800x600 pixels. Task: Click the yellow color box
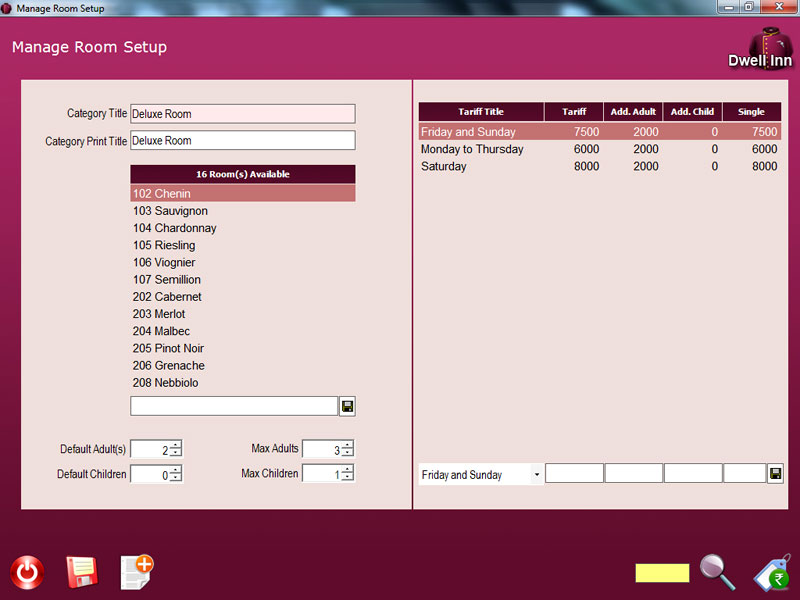point(662,573)
